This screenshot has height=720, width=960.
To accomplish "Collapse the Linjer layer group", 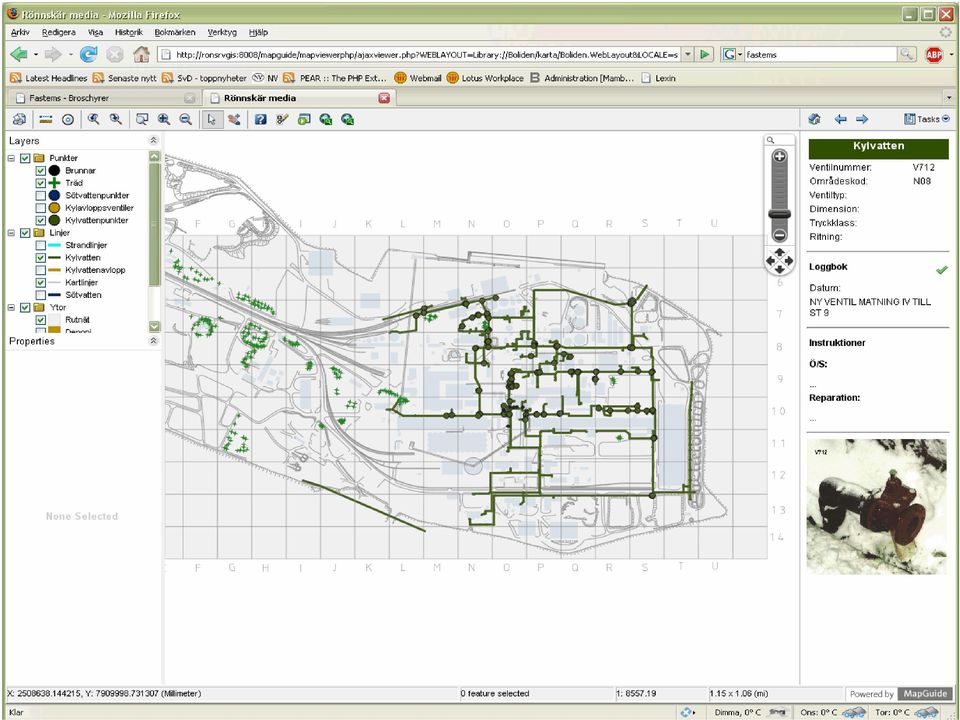I will coord(11,233).
